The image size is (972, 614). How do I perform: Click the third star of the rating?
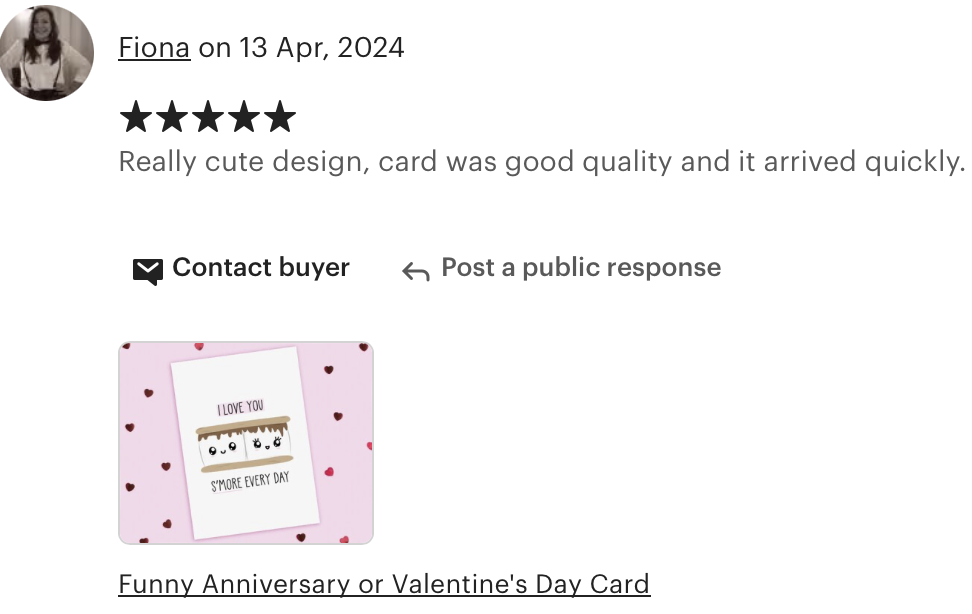208,117
